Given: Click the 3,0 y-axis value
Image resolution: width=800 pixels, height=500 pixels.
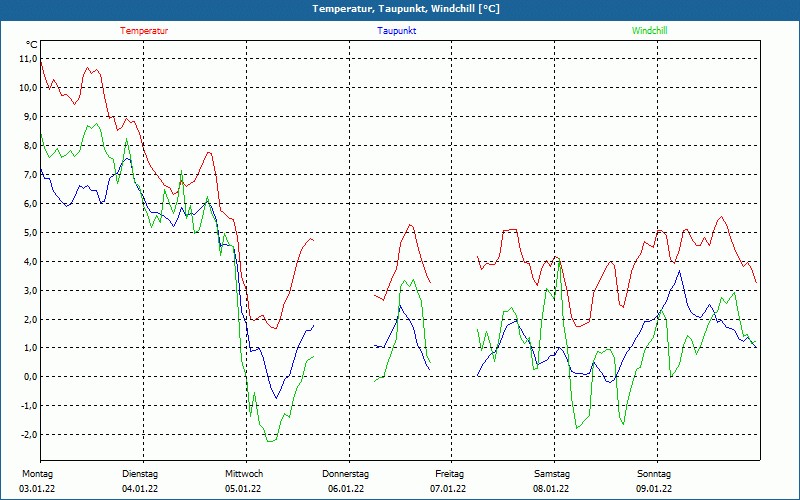Looking at the screenshot, I should click(x=30, y=291).
